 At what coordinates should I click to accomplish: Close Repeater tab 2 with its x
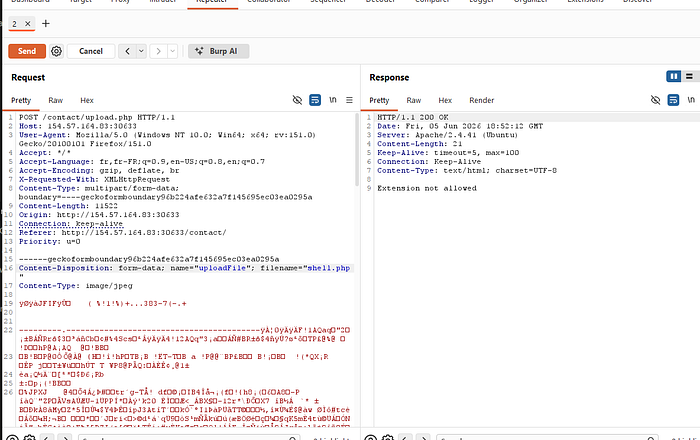click(28, 24)
